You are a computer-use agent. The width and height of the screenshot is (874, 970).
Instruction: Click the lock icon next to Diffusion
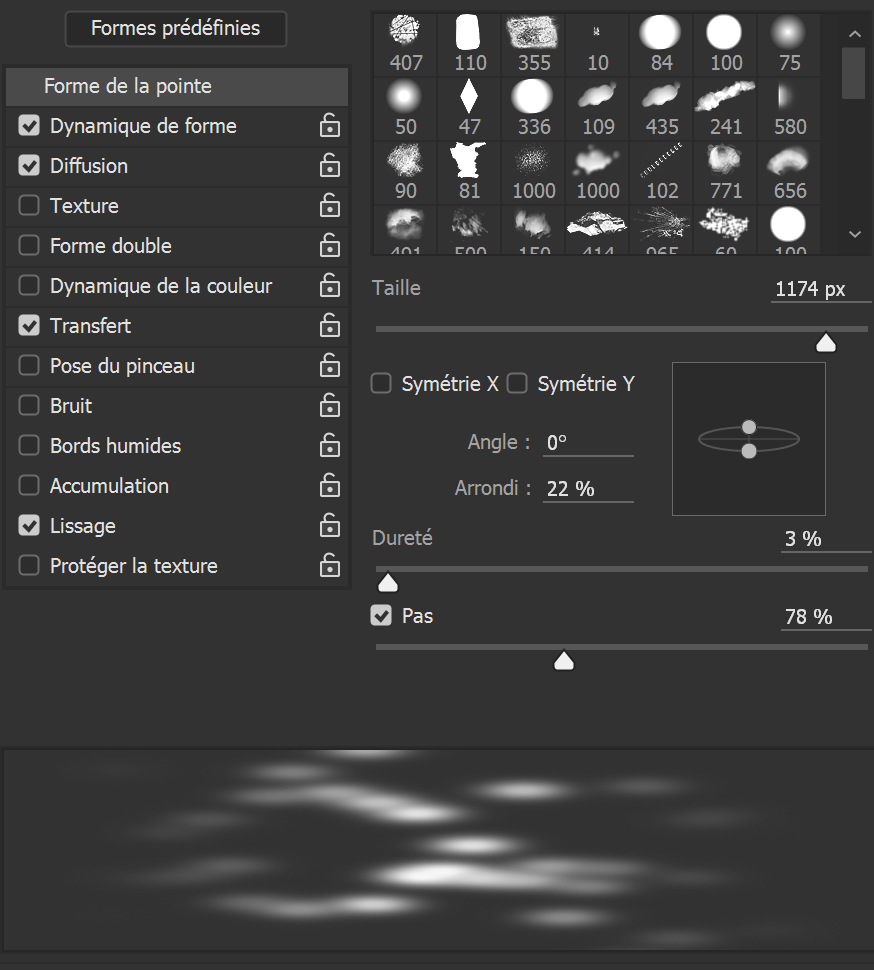[329, 166]
